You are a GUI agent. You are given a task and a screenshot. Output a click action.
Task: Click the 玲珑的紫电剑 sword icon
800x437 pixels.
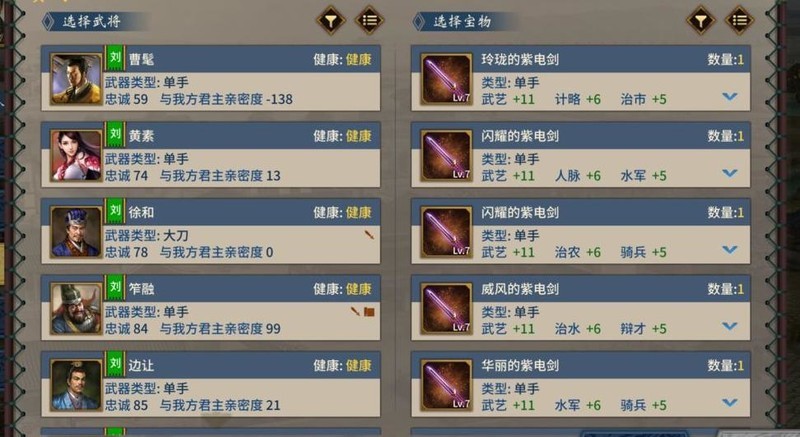click(x=446, y=79)
